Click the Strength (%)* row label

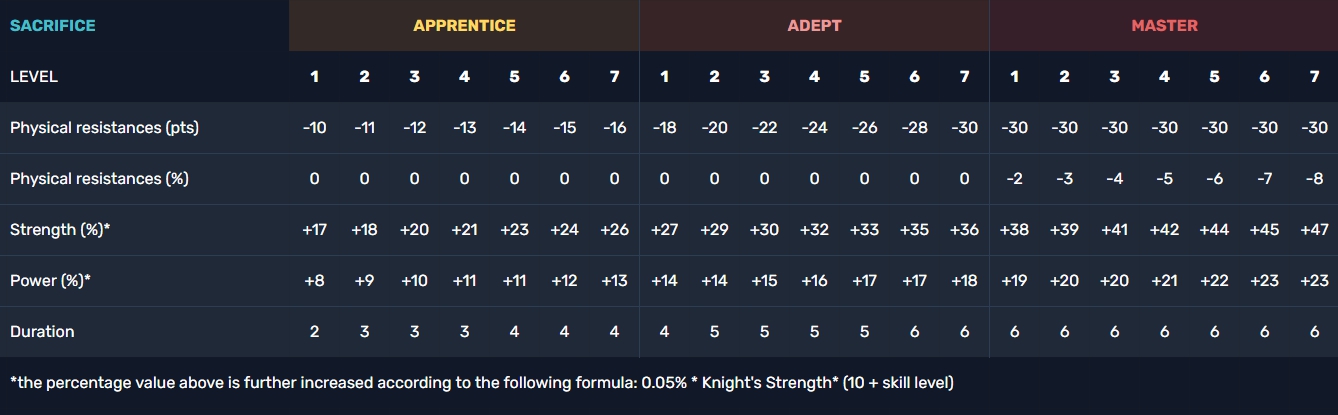(60, 230)
